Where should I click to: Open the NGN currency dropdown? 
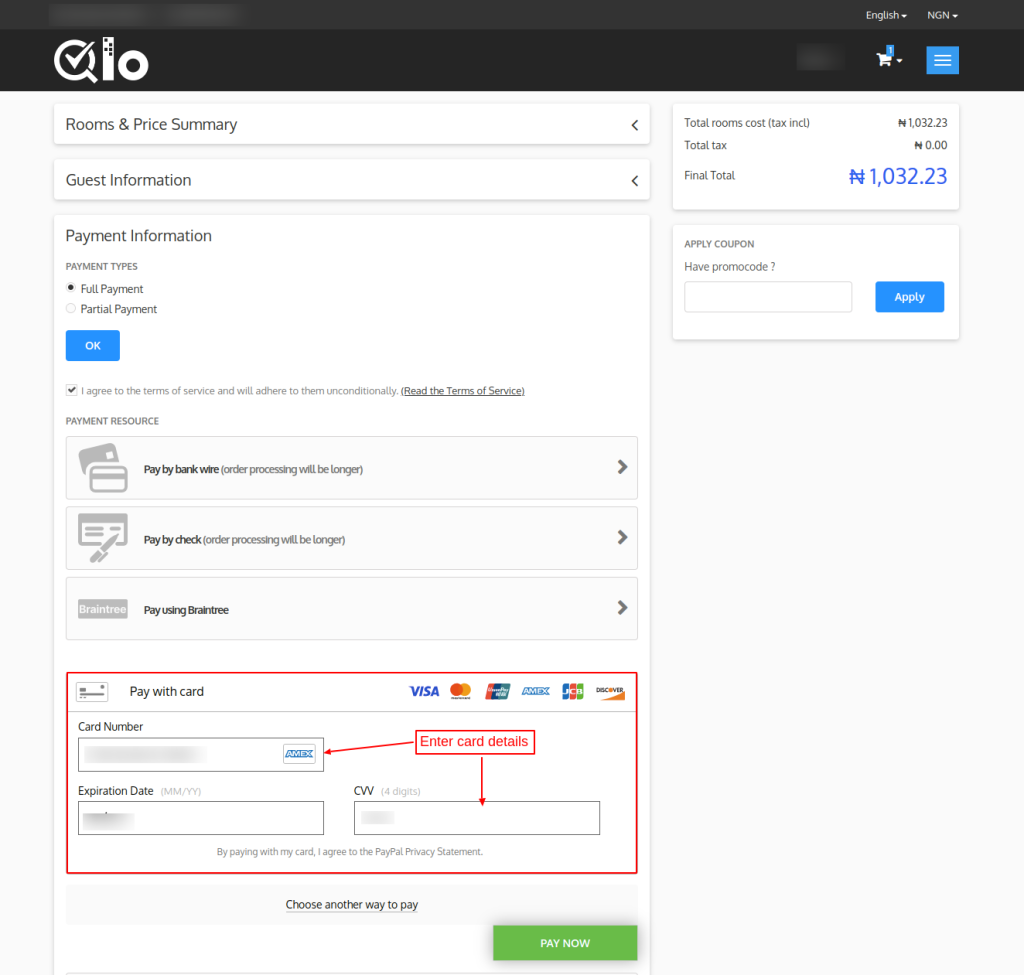(x=942, y=15)
